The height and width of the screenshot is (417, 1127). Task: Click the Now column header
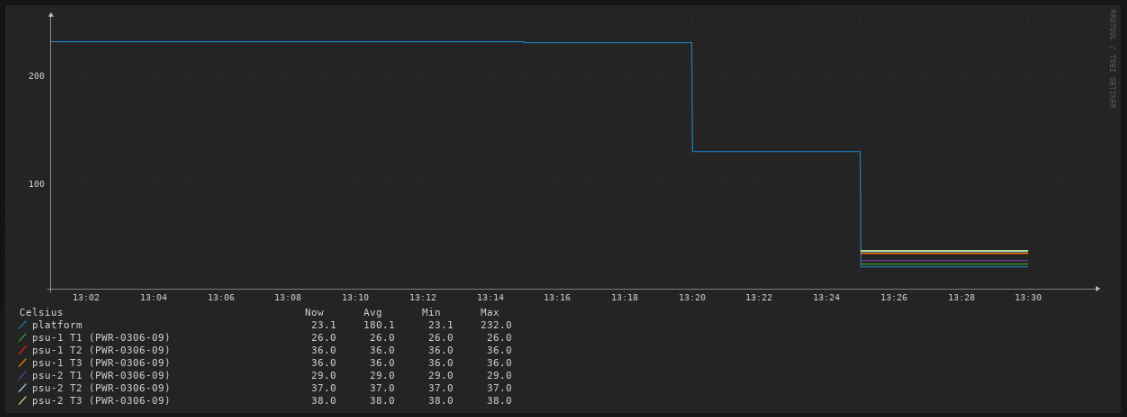[314, 313]
